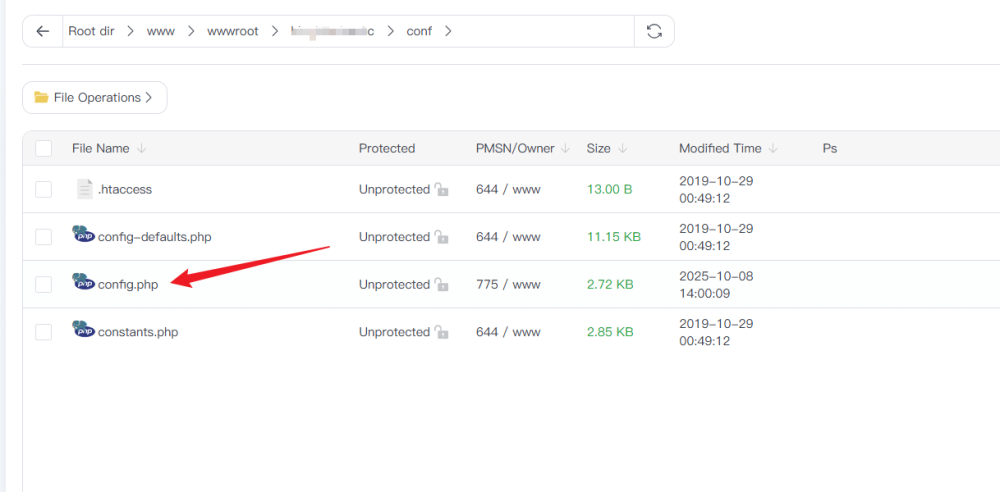
Task: Select the constants.php row checkbox
Action: pyautogui.click(x=43, y=332)
